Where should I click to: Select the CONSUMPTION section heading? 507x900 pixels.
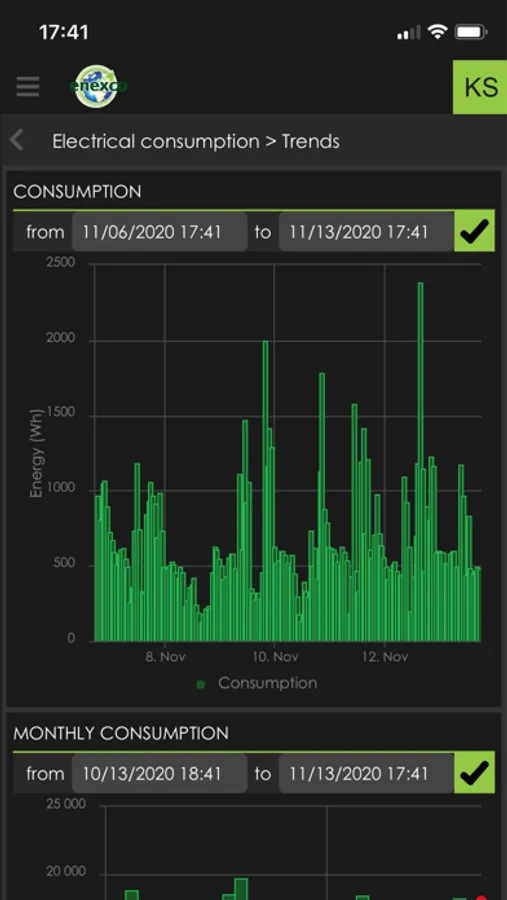[77, 192]
